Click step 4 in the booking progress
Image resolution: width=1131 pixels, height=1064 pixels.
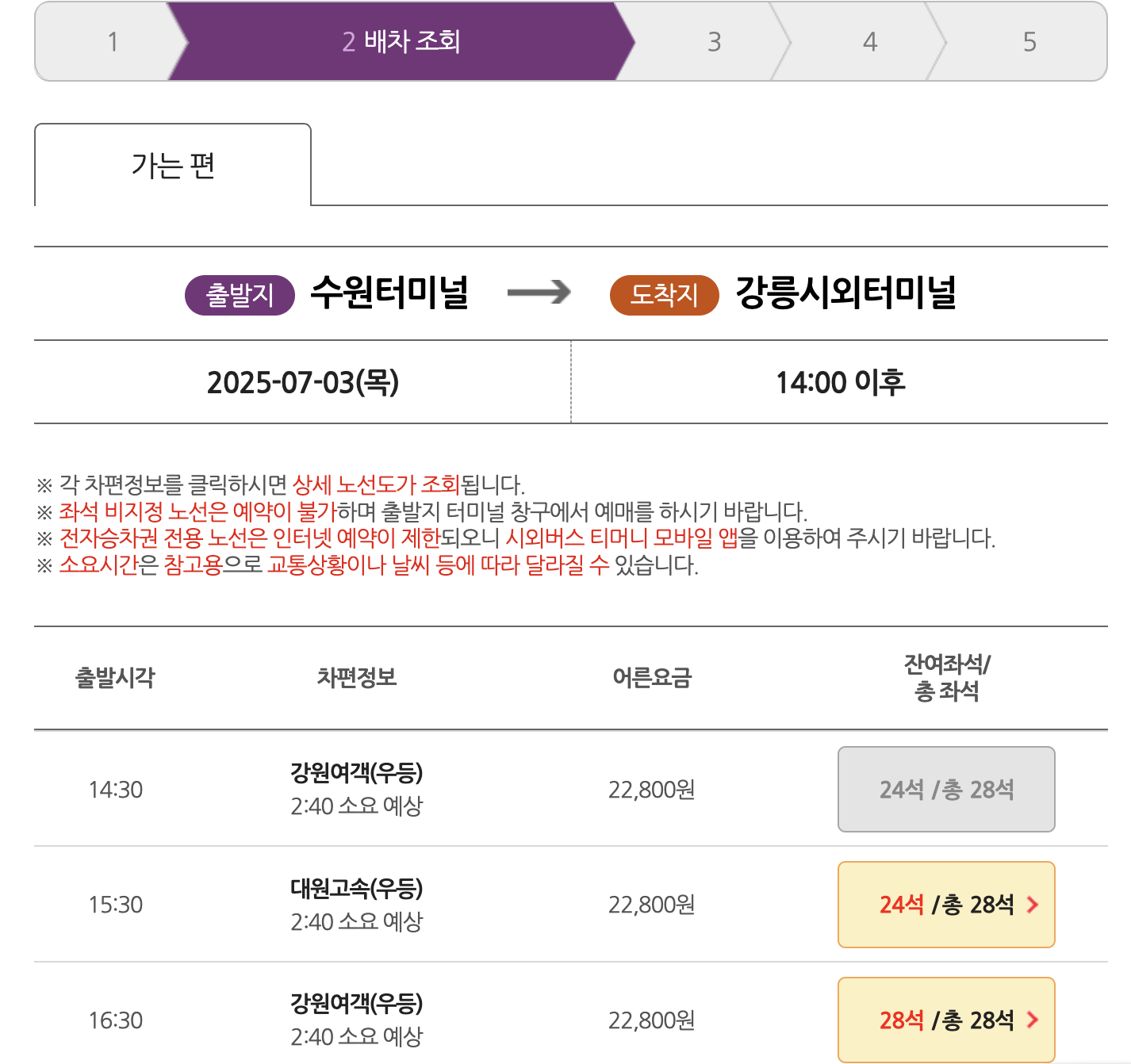(870, 41)
